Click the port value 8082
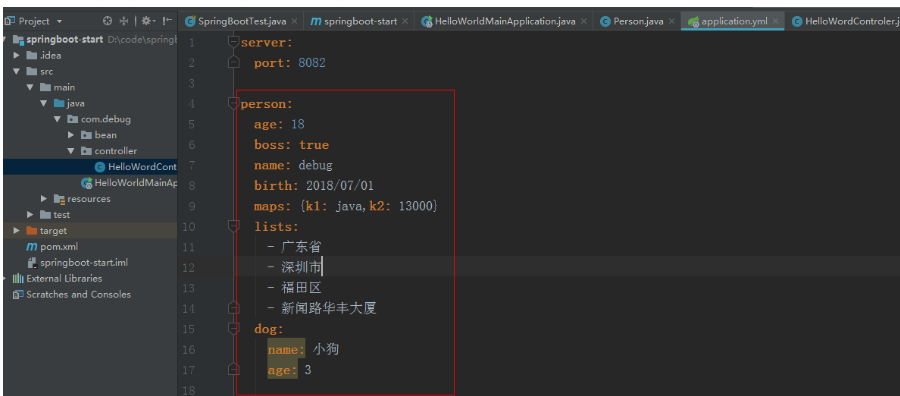The image size is (900, 396). pyautogui.click(x=312, y=63)
